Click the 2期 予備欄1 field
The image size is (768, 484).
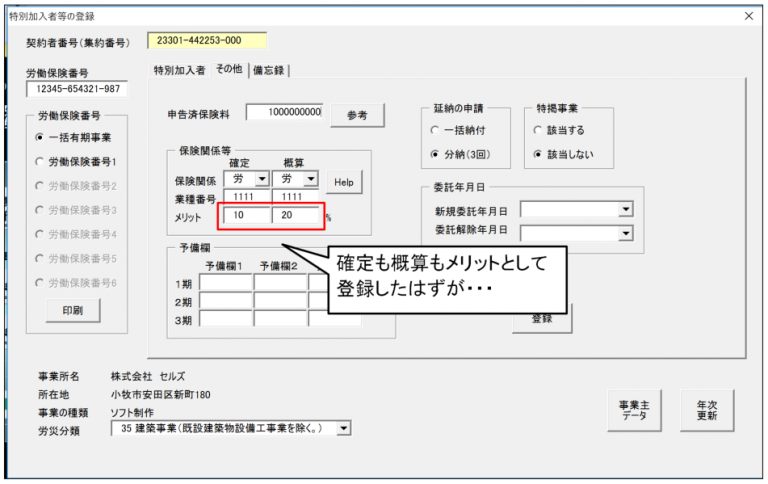click(226, 300)
